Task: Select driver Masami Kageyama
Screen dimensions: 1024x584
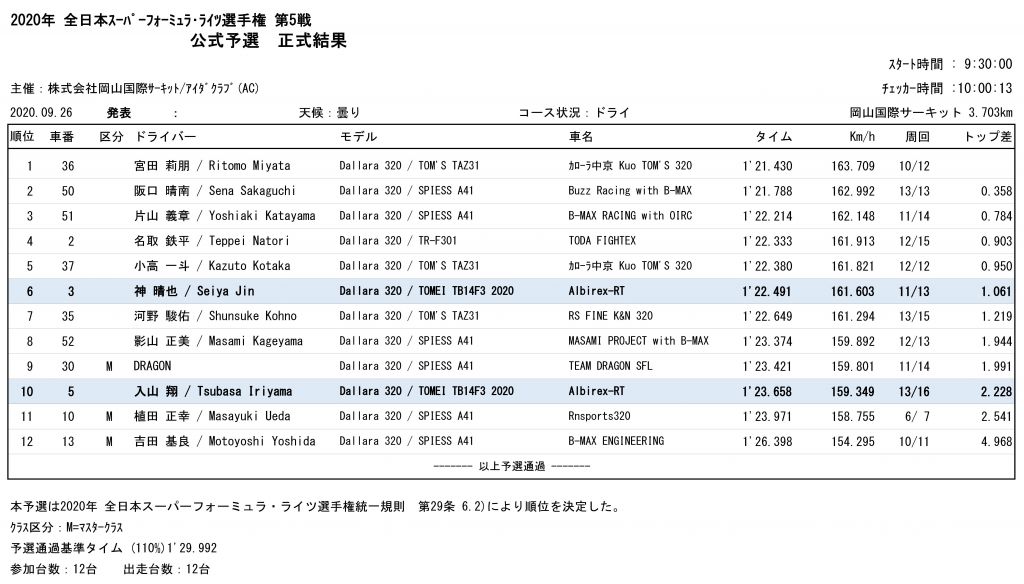Action: [x=218, y=341]
